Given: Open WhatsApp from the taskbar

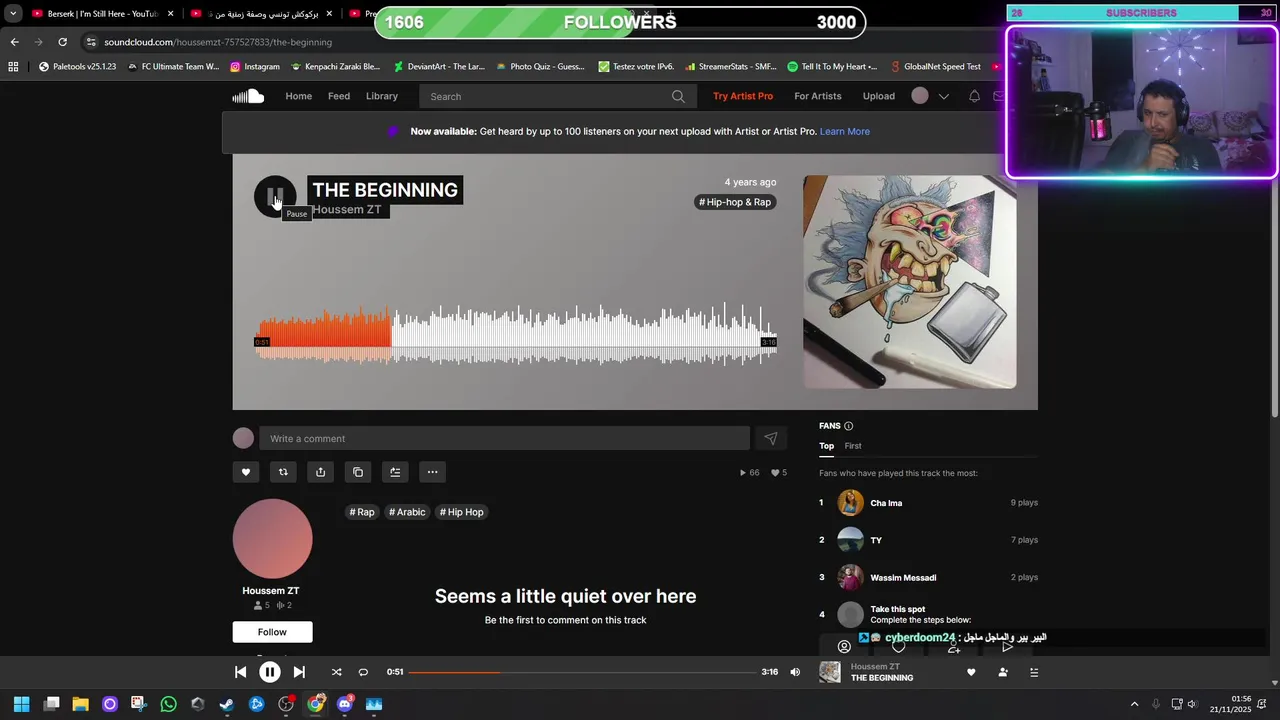Looking at the screenshot, I should click(x=168, y=704).
